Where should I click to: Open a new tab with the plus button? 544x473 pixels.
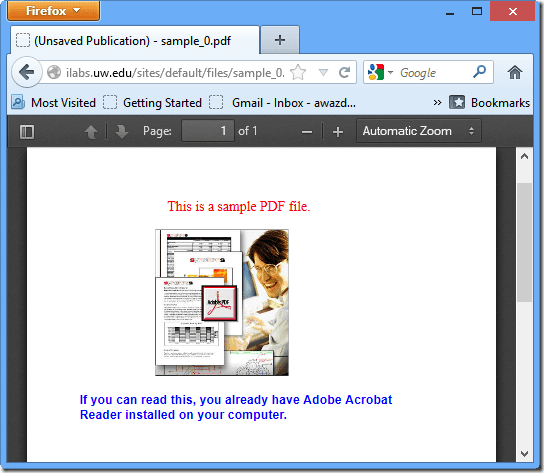pyautogui.click(x=280, y=40)
